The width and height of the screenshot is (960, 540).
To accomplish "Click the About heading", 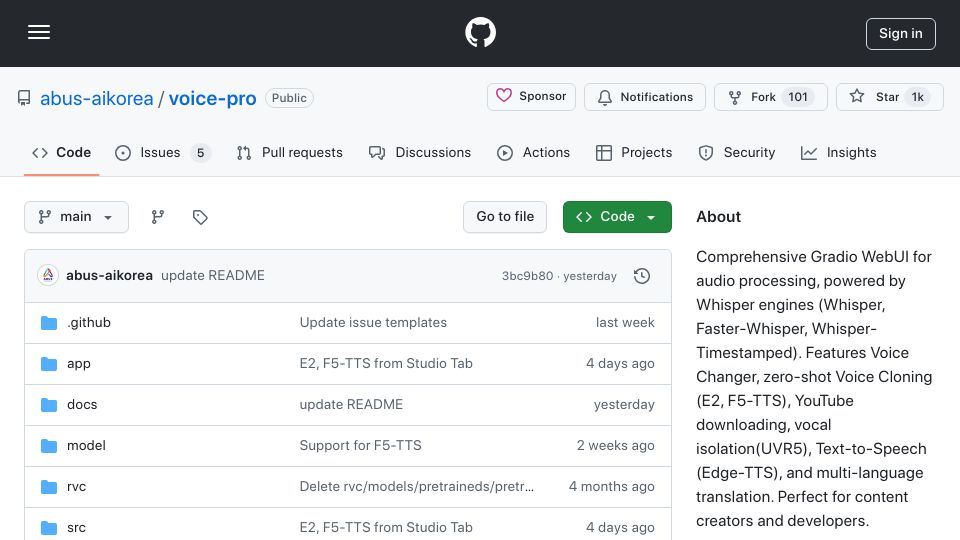I will pos(718,217).
